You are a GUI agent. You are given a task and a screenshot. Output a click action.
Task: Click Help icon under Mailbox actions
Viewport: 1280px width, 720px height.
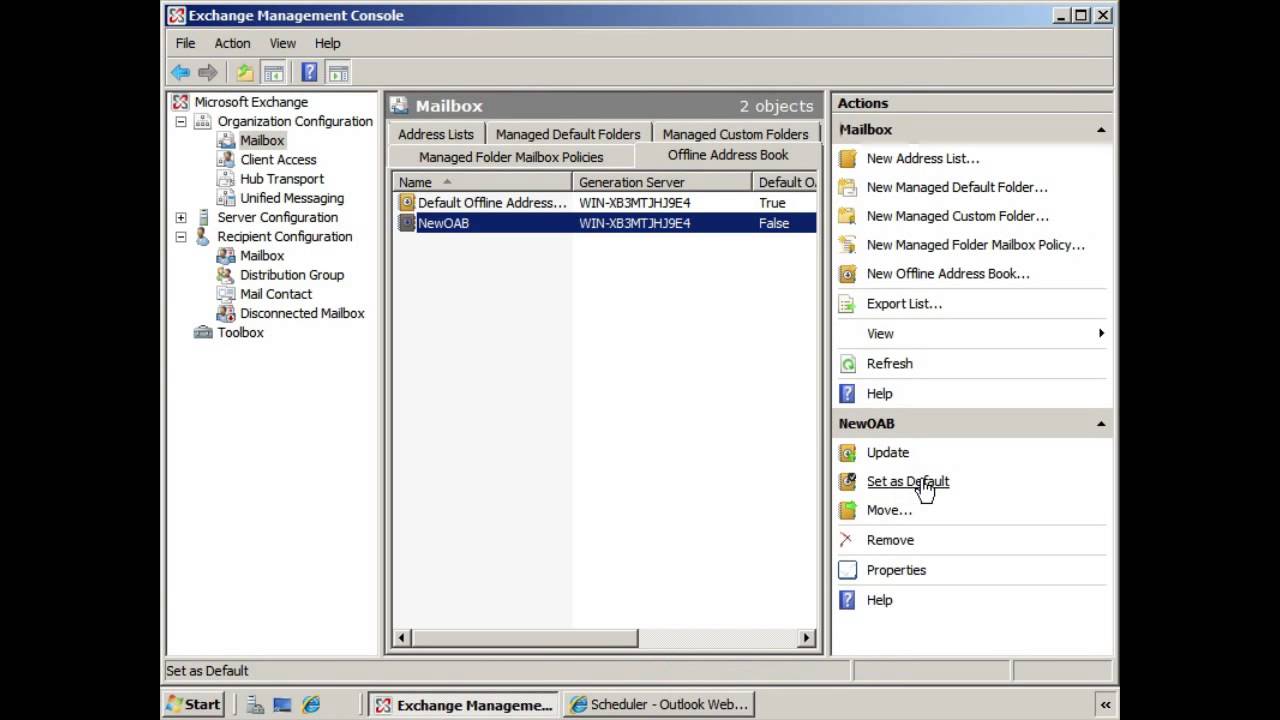[848, 394]
